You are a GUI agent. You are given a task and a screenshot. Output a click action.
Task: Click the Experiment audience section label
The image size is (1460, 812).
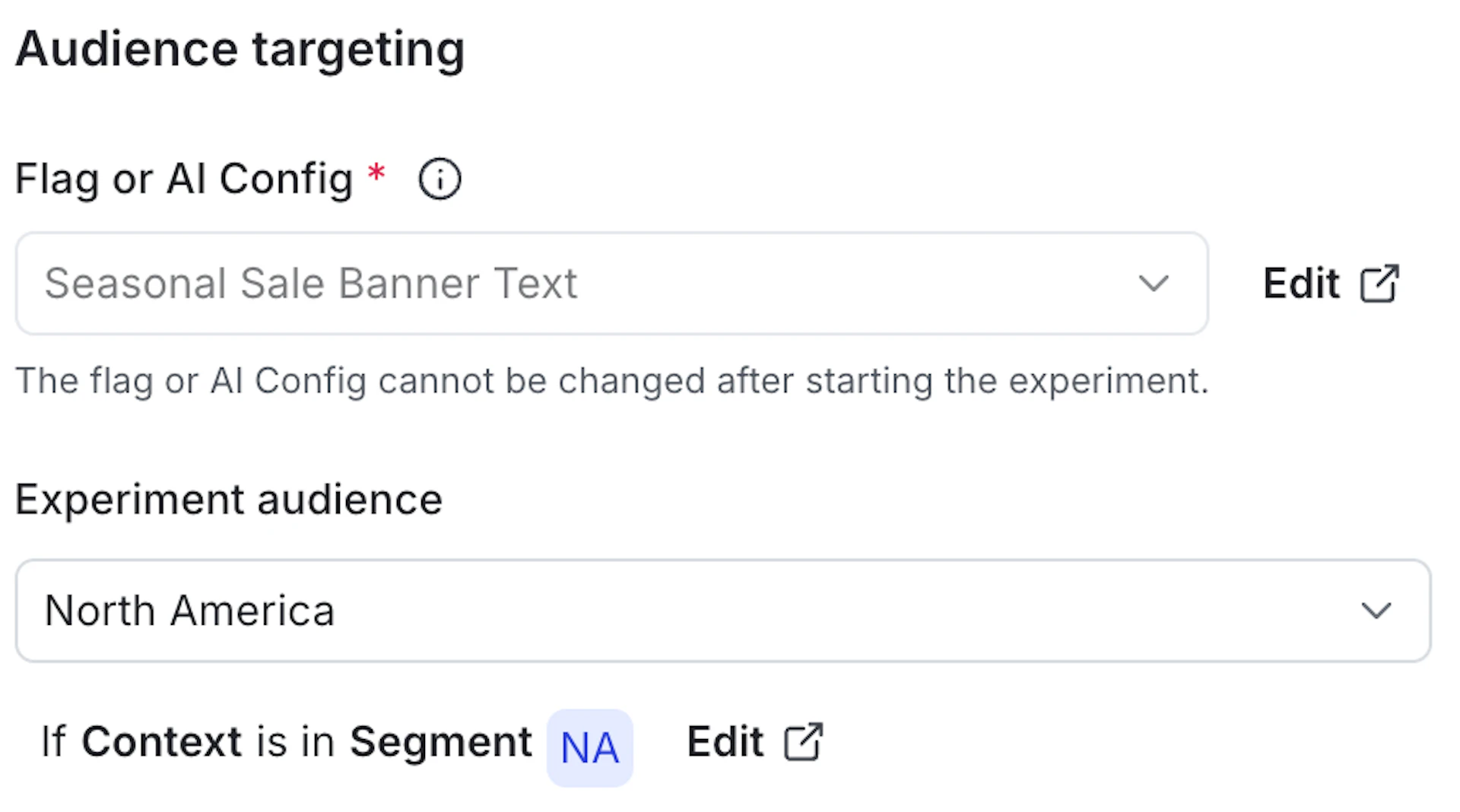pos(228,500)
